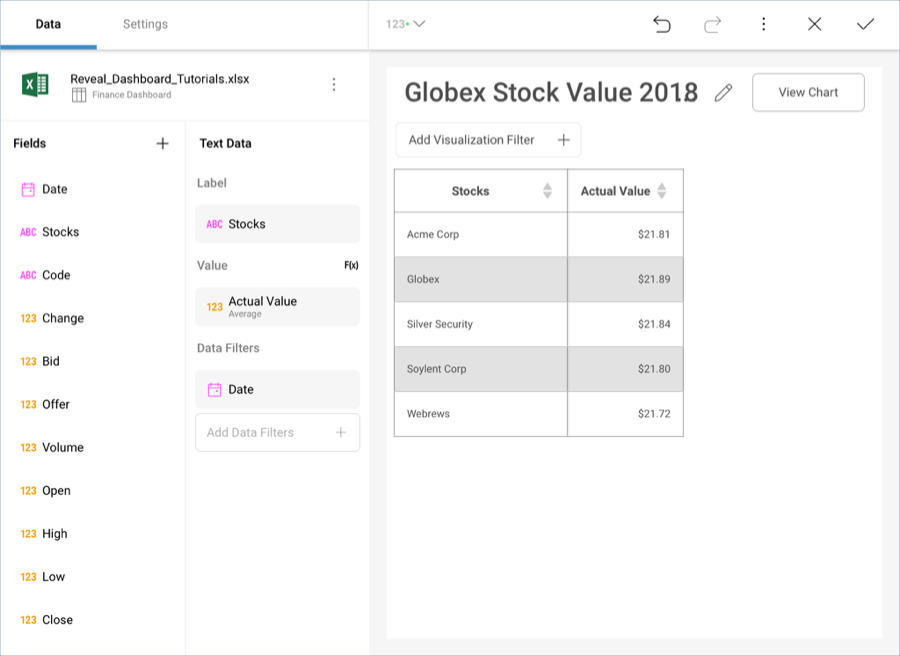Viewport: 900px width, 656px height.
Task: Open the Stocks label pill
Action: tap(277, 224)
